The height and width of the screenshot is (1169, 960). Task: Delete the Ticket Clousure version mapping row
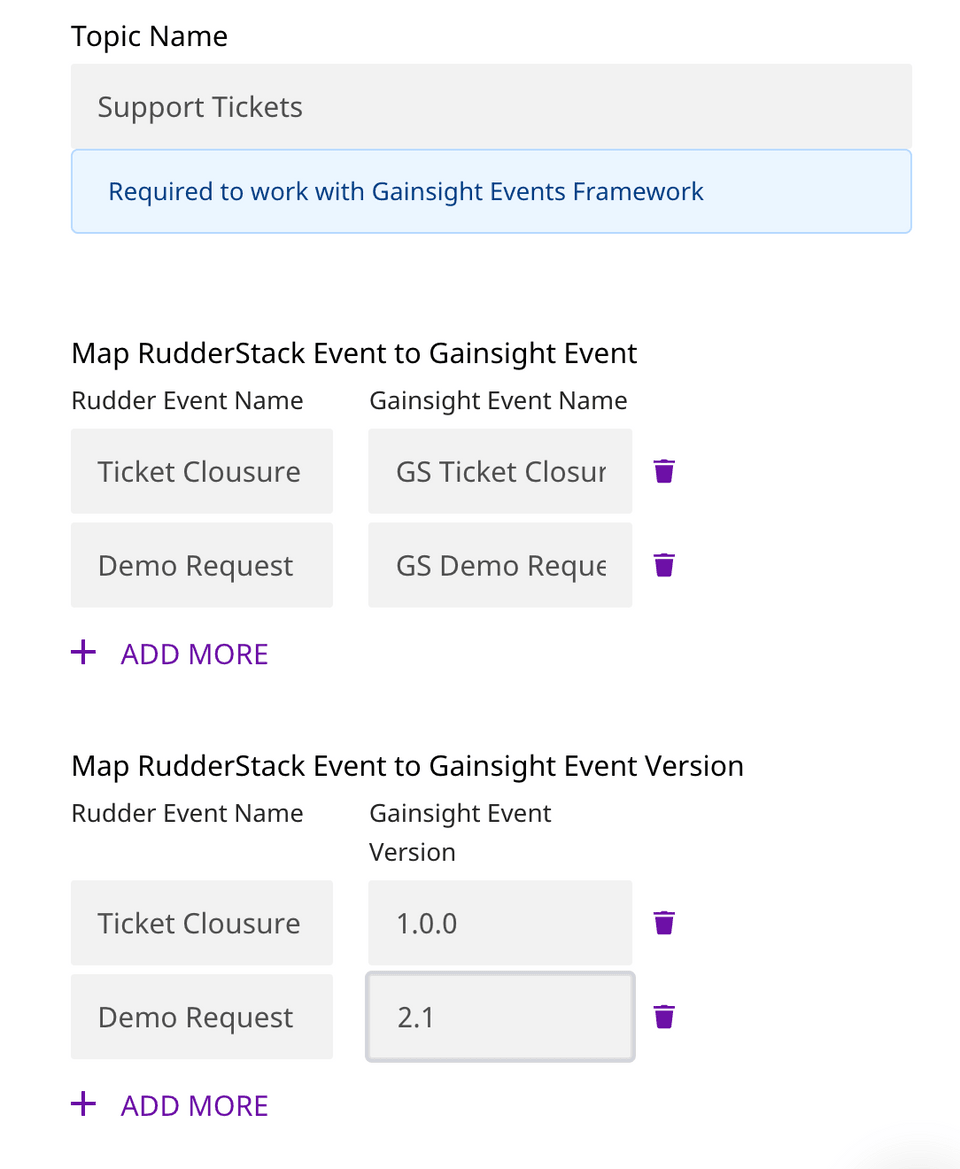click(663, 923)
